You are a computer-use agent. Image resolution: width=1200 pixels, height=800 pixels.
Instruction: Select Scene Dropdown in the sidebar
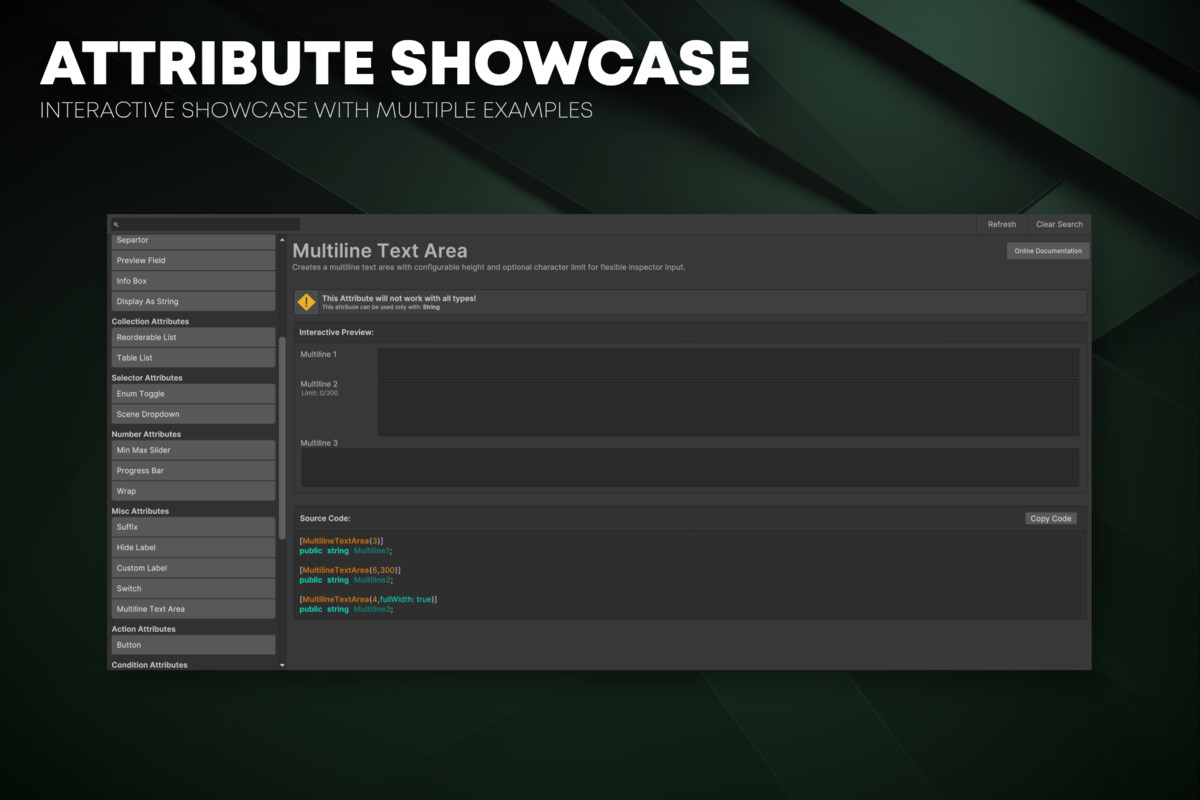[193, 414]
